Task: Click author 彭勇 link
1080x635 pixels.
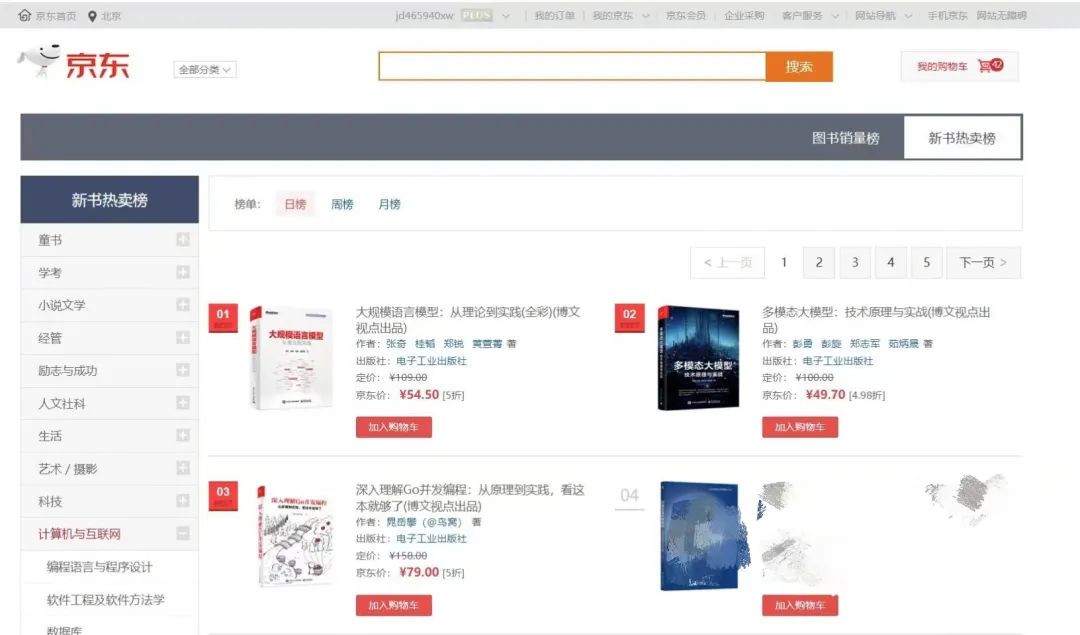Action: [x=802, y=343]
